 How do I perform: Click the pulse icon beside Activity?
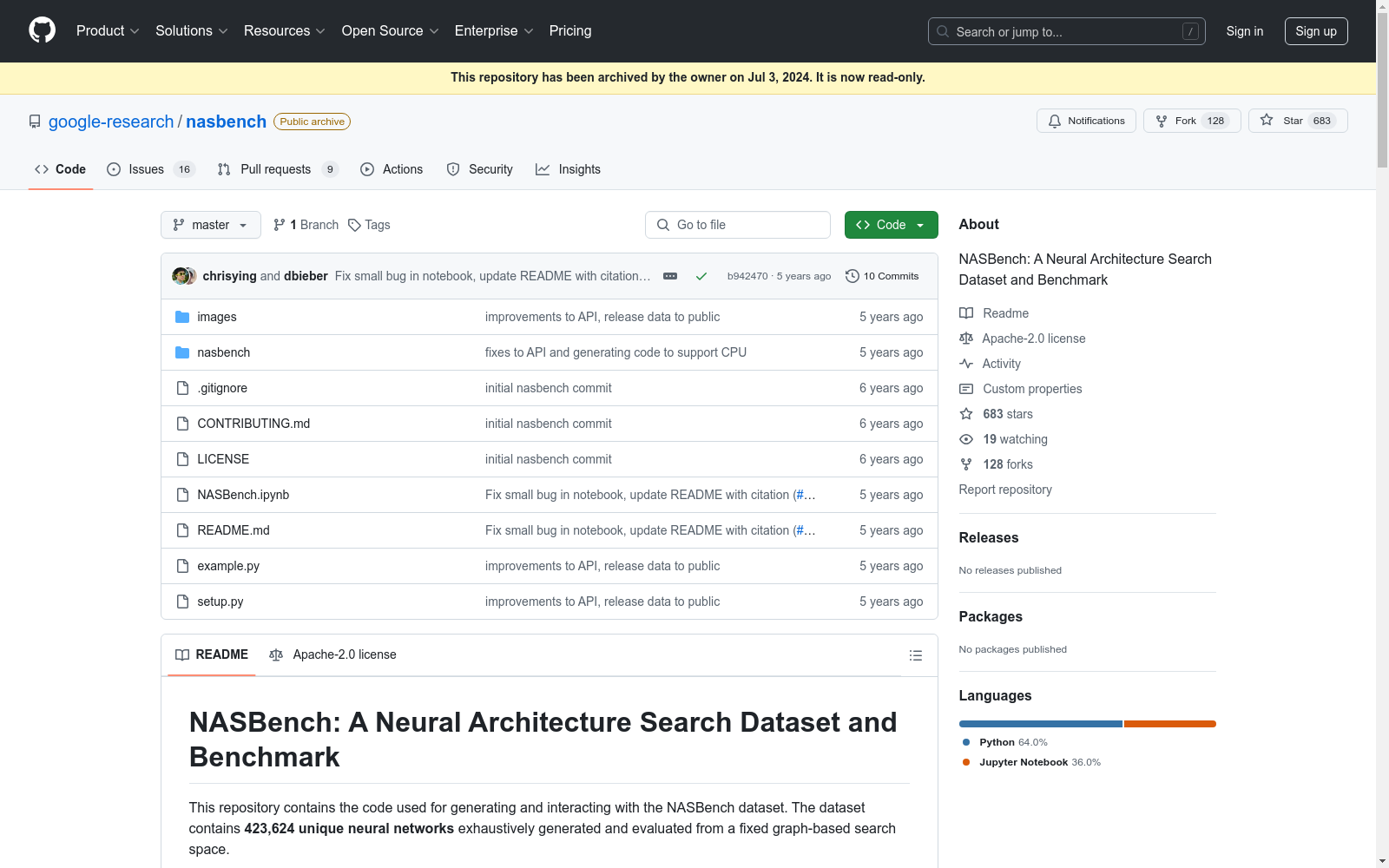pyautogui.click(x=966, y=364)
